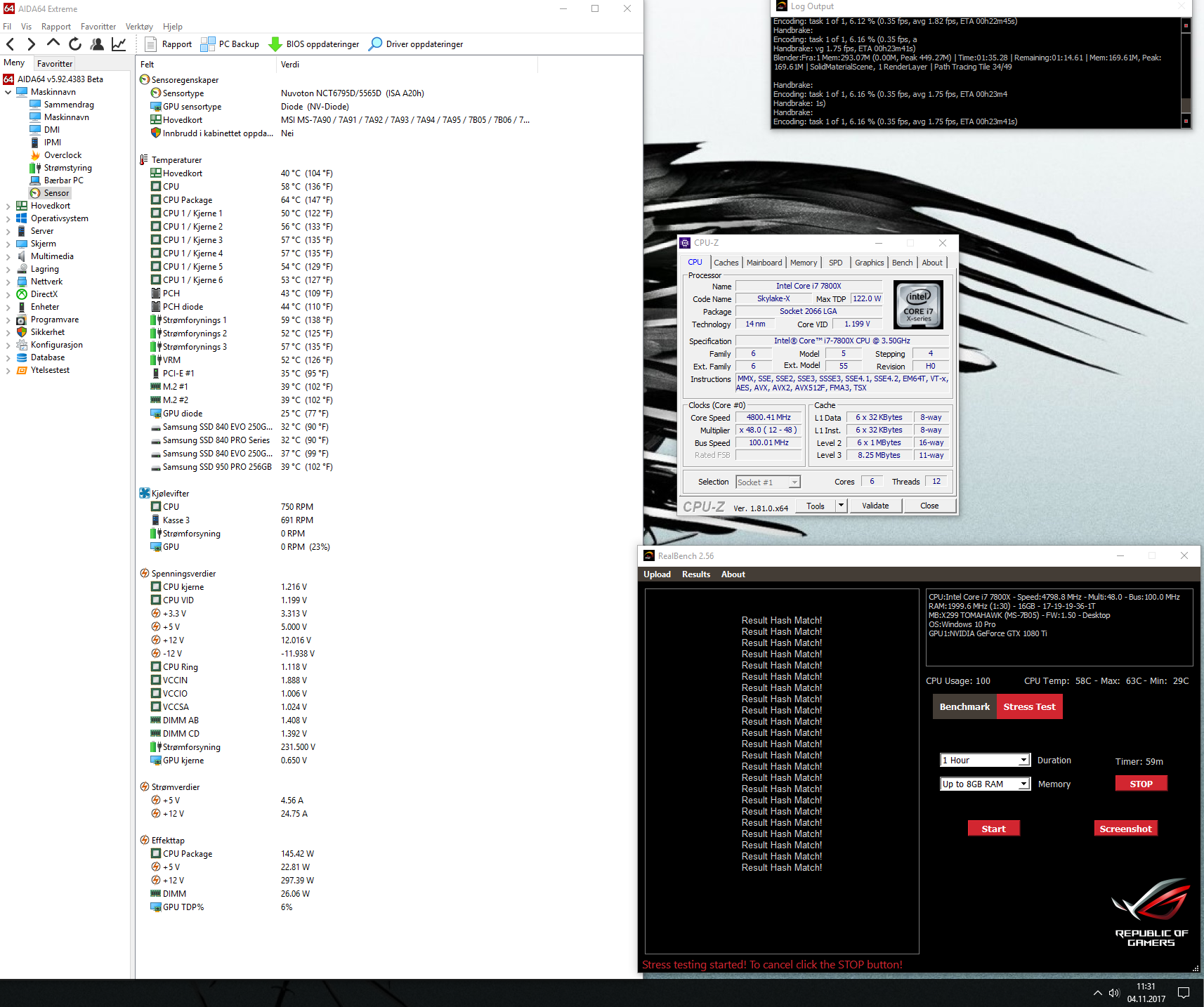Expand the Hovedkort tree node
Image resolution: width=1204 pixels, height=1007 pixels.
[x=8, y=206]
